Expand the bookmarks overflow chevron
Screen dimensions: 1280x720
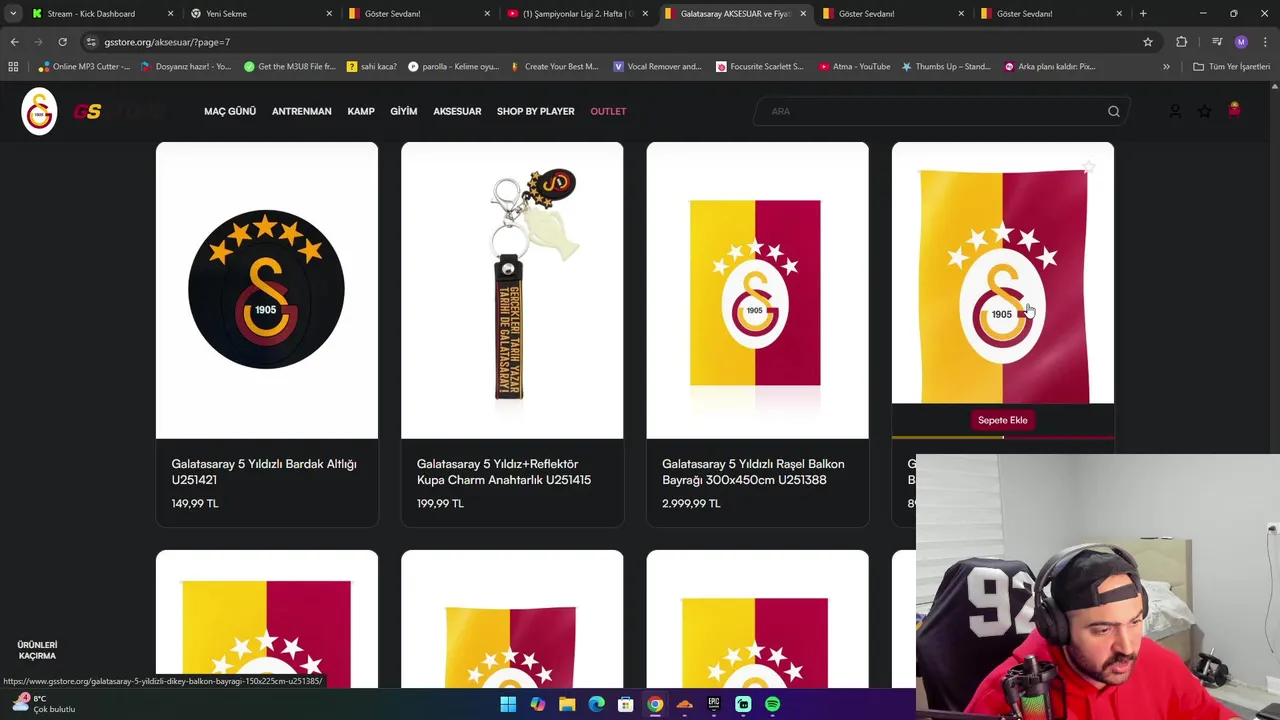(x=1166, y=66)
